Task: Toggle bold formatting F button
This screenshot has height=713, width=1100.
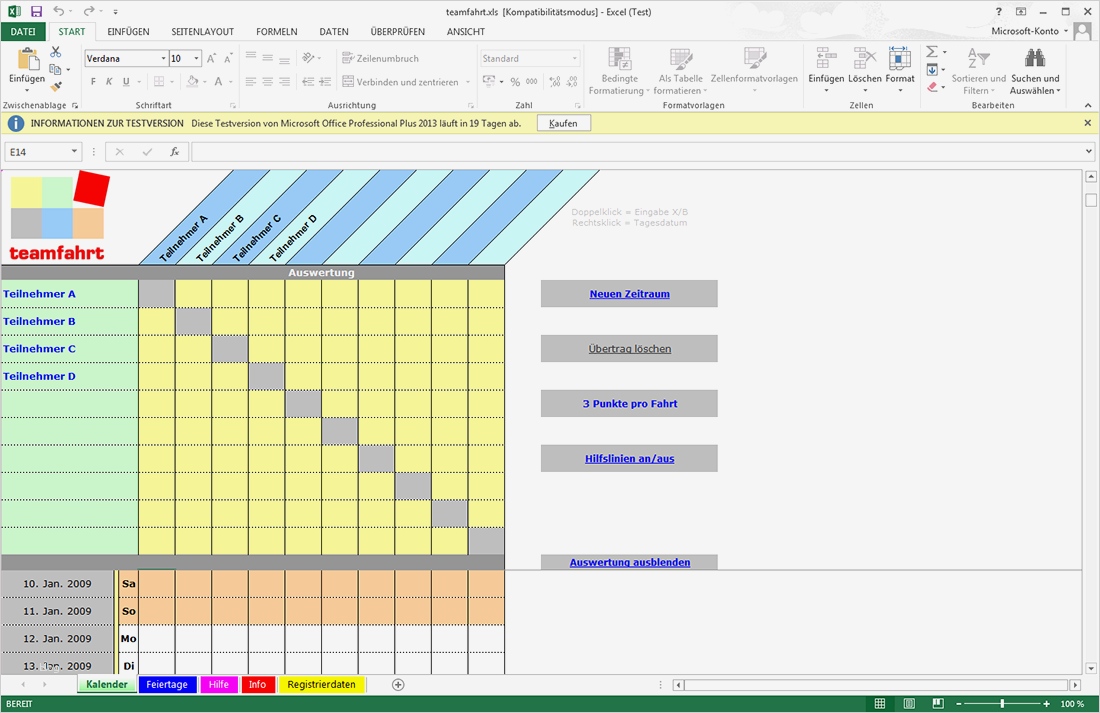Action: 93,82
